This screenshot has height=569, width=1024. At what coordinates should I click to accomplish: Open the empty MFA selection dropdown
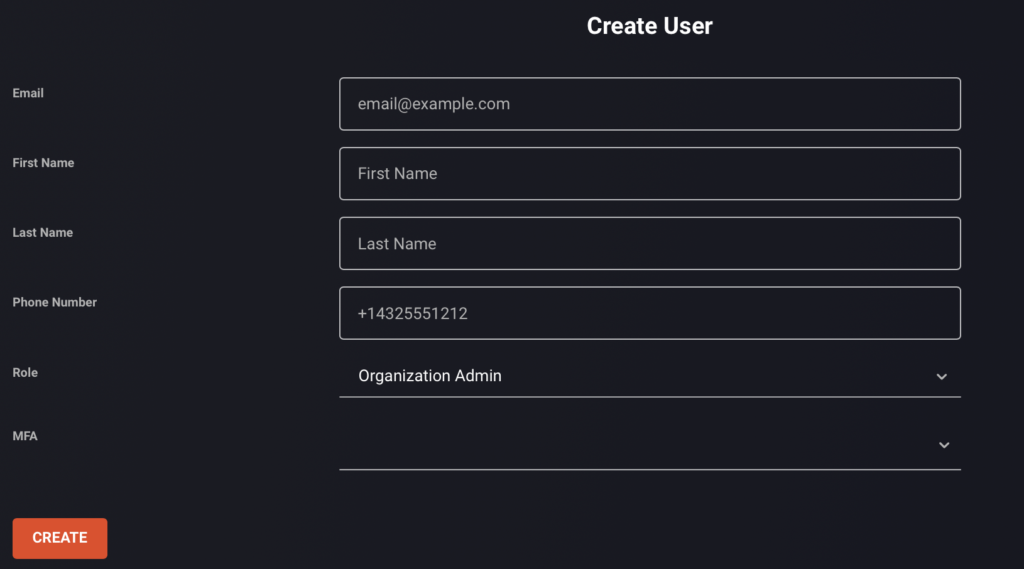650,446
